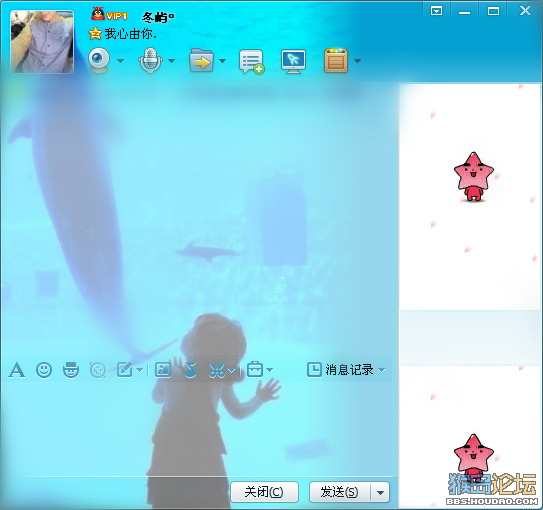Viewport: 543px width, 510px height.
Task: Insert a picture with image icon
Action: (x=163, y=370)
